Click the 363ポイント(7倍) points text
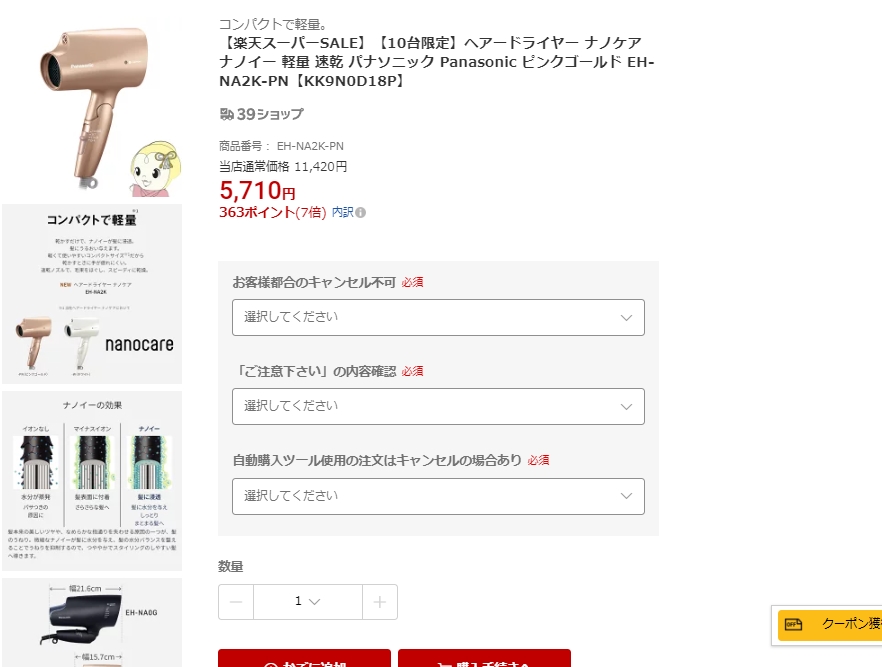This screenshot has height=667, width=882. click(273, 212)
